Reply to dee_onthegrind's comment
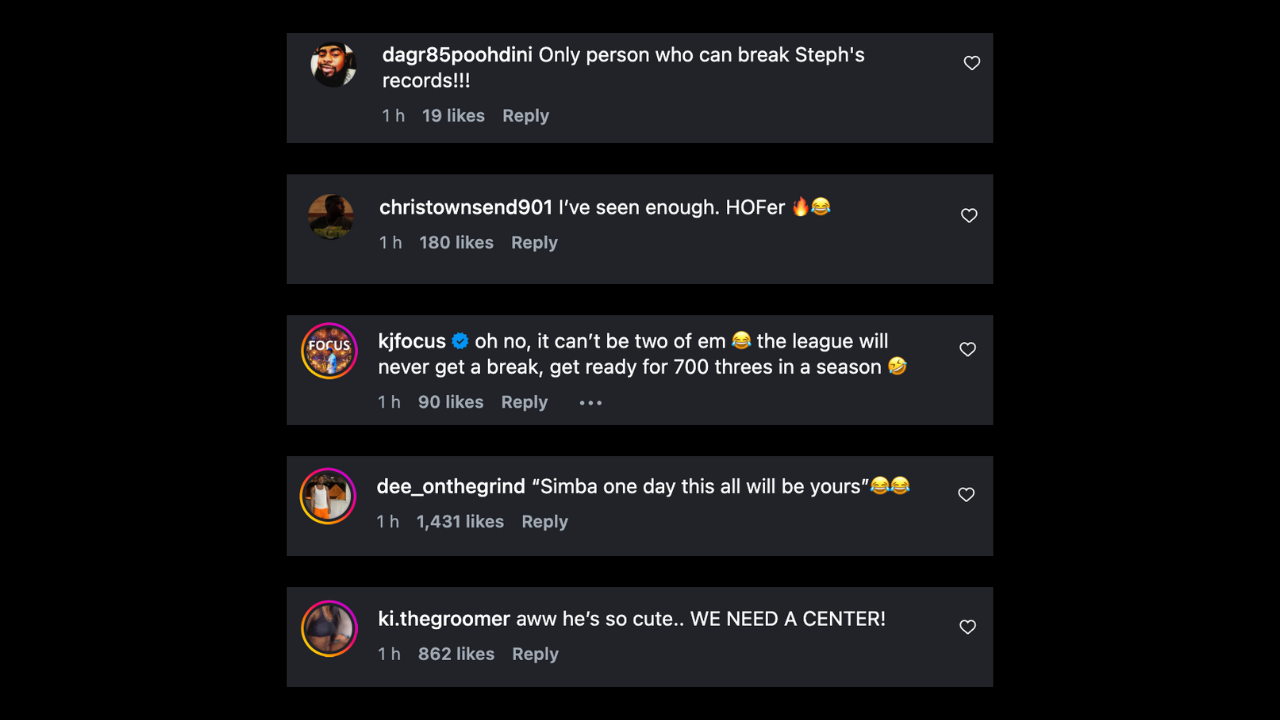The image size is (1280, 720). coord(544,521)
